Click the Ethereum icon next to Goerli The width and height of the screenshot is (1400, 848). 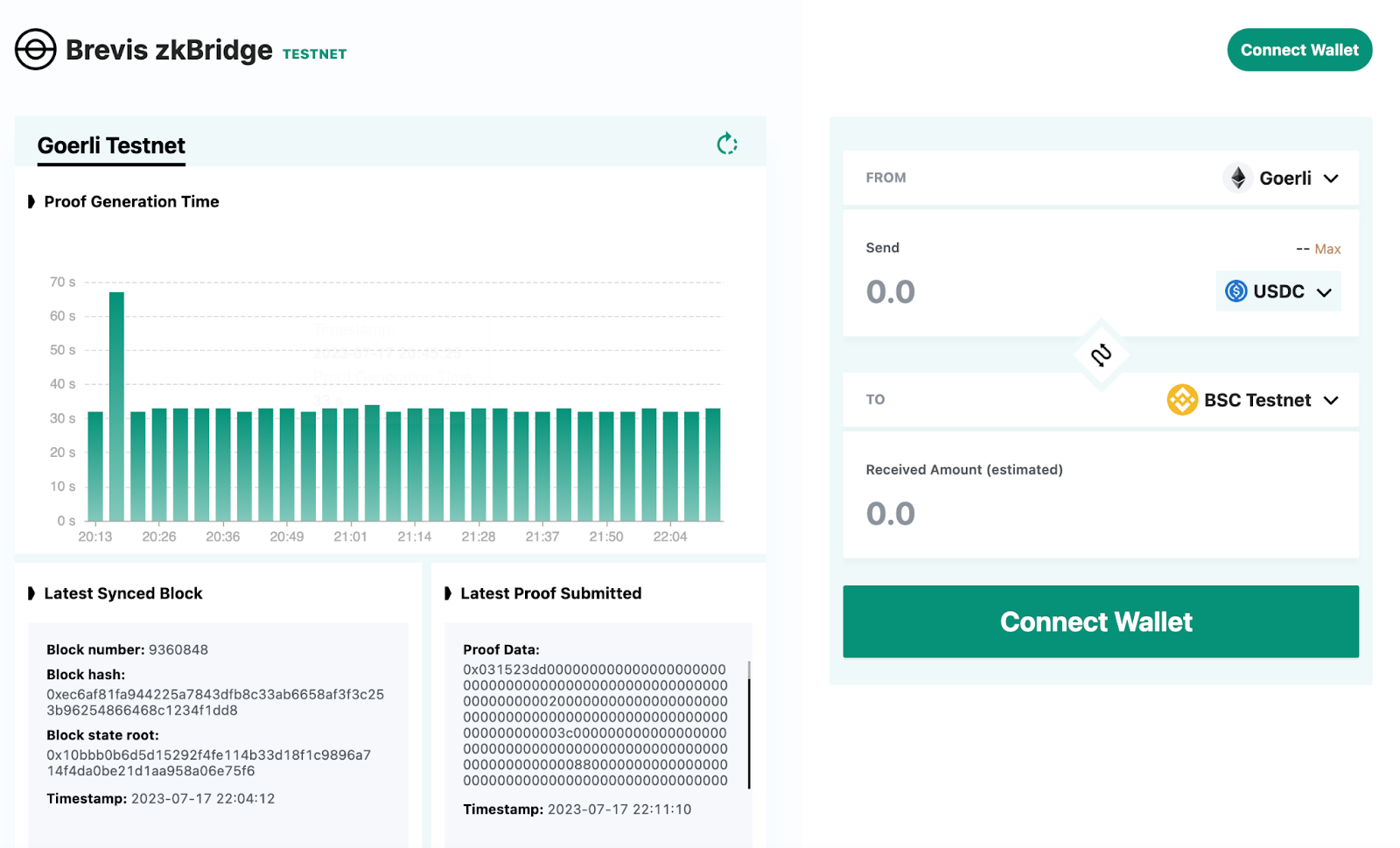1237,179
